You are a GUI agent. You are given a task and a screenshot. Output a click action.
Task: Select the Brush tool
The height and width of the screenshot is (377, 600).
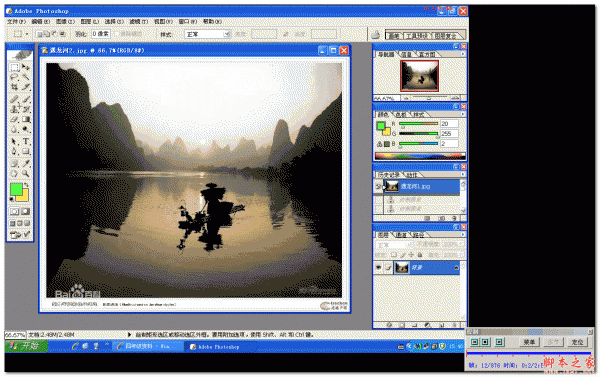point(26,100)
